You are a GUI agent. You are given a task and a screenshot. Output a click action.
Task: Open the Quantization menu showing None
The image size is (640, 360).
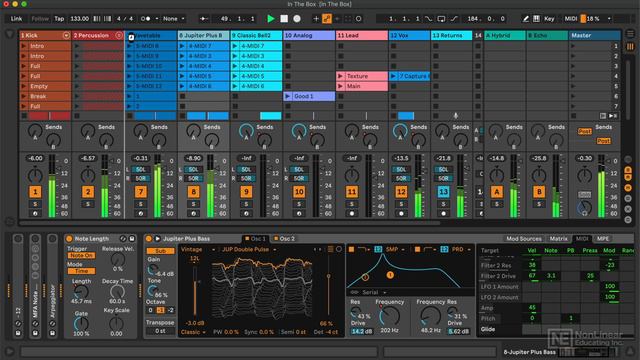pos(173,19)
